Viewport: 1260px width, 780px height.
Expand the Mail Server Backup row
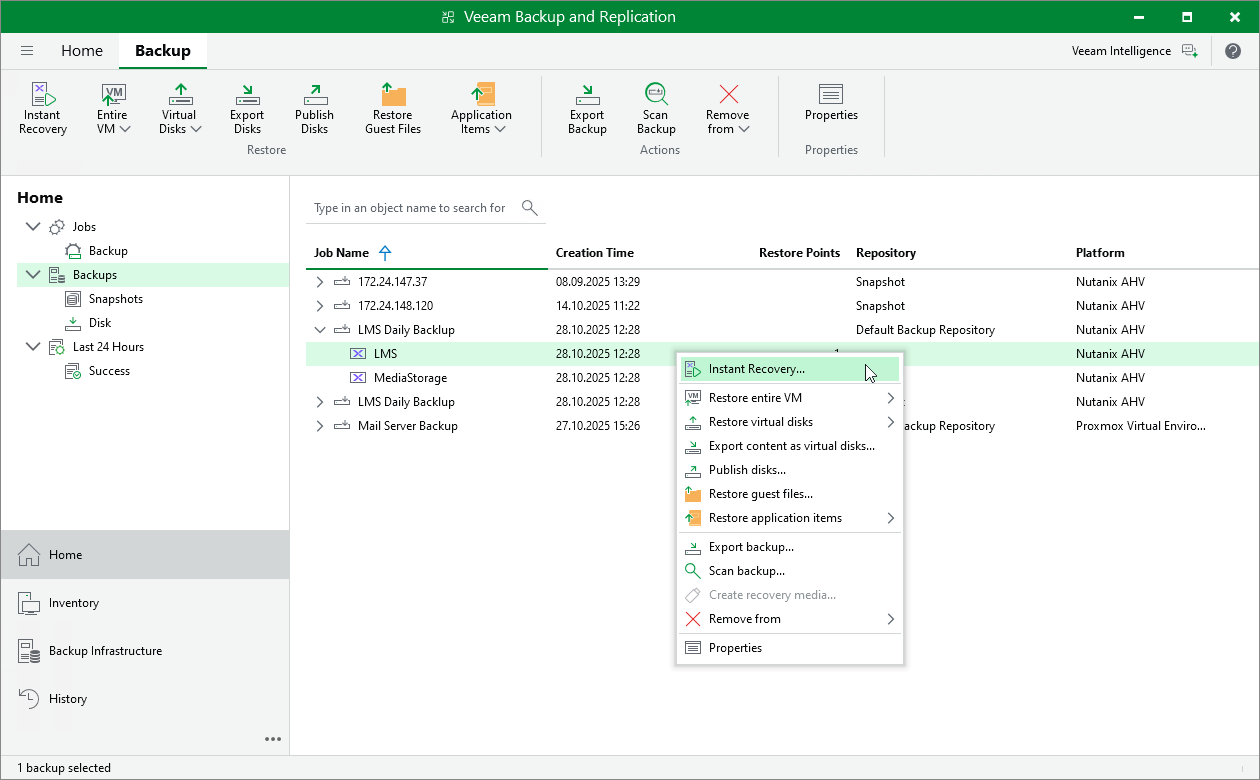click(x=320, y=426)
